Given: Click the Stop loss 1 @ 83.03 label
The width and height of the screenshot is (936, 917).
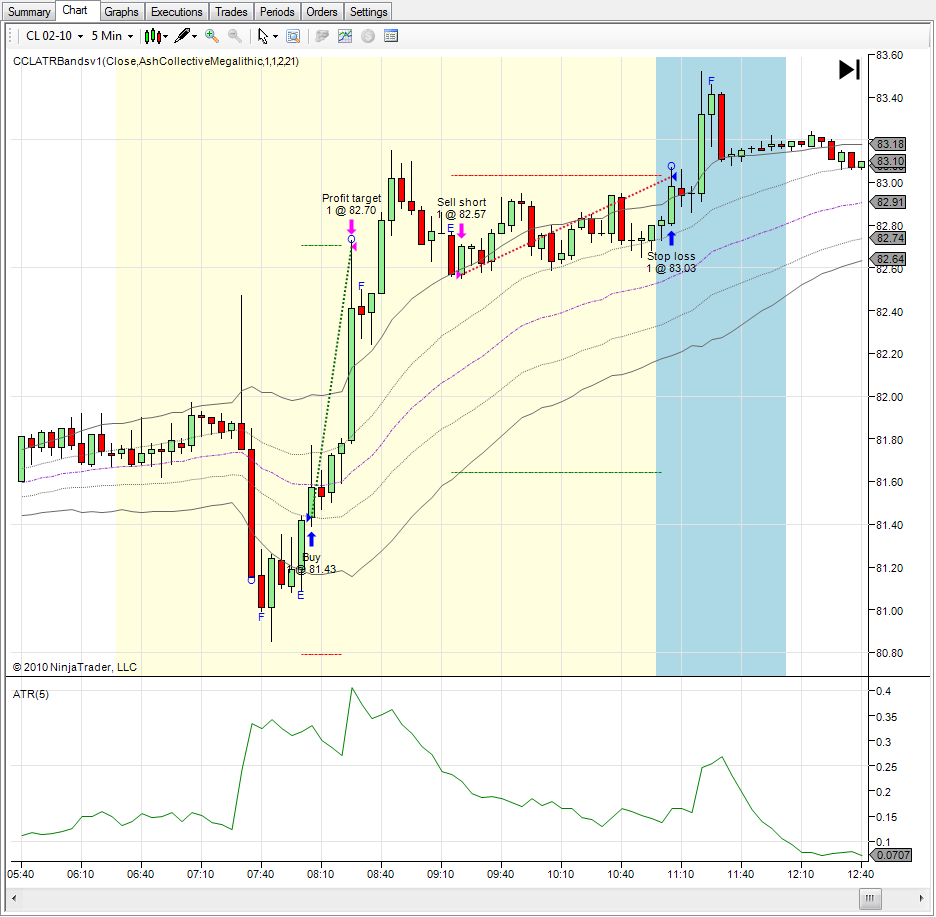Looking at the screenshot, I should [x=672, y=262].
